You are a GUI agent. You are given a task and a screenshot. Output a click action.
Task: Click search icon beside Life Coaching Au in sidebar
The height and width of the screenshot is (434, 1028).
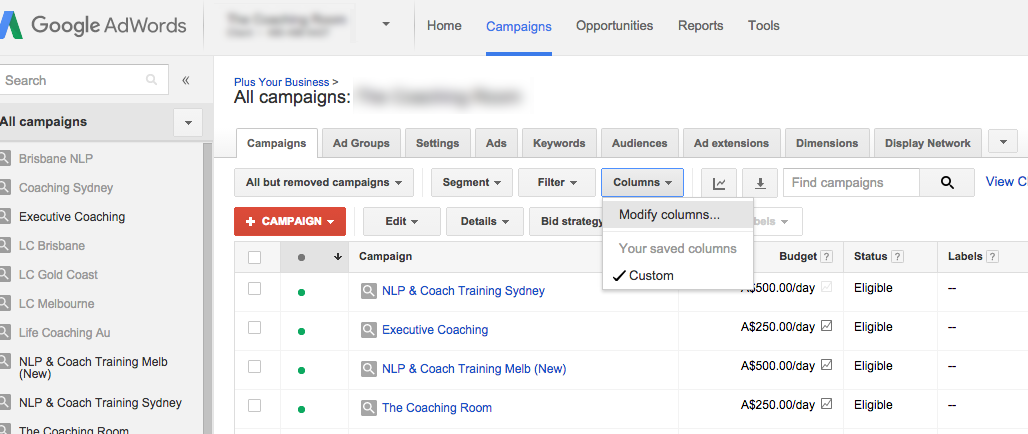coord(5,332)
